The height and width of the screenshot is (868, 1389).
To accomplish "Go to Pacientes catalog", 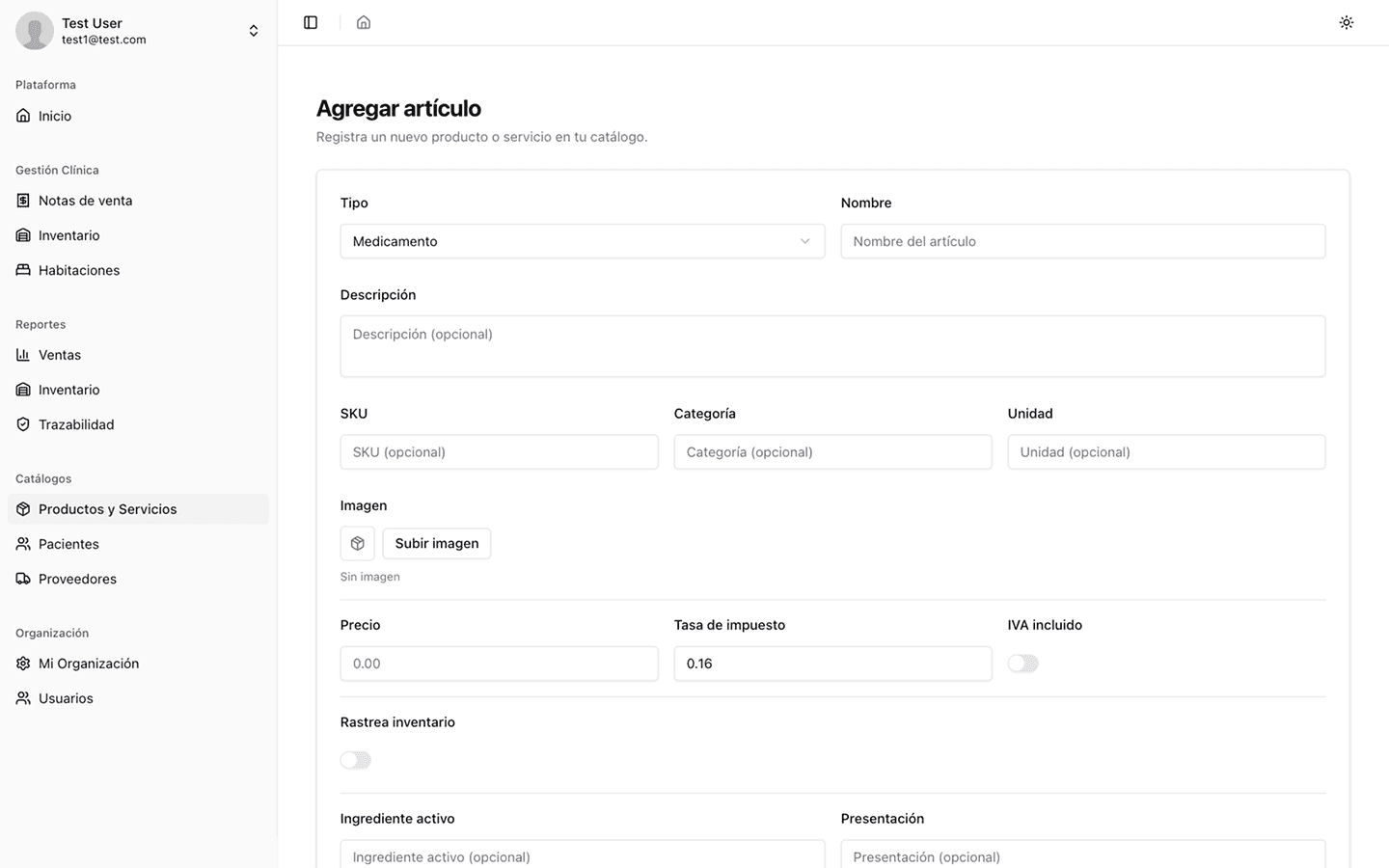I will (x=68, y=544).
